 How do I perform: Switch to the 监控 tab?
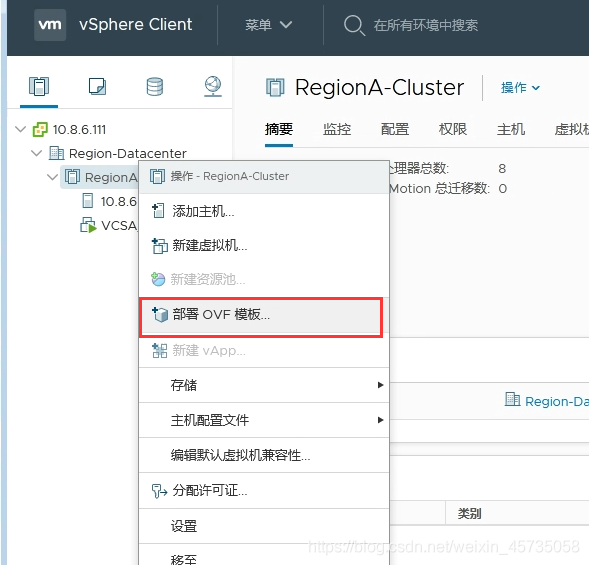coord(337,129)
